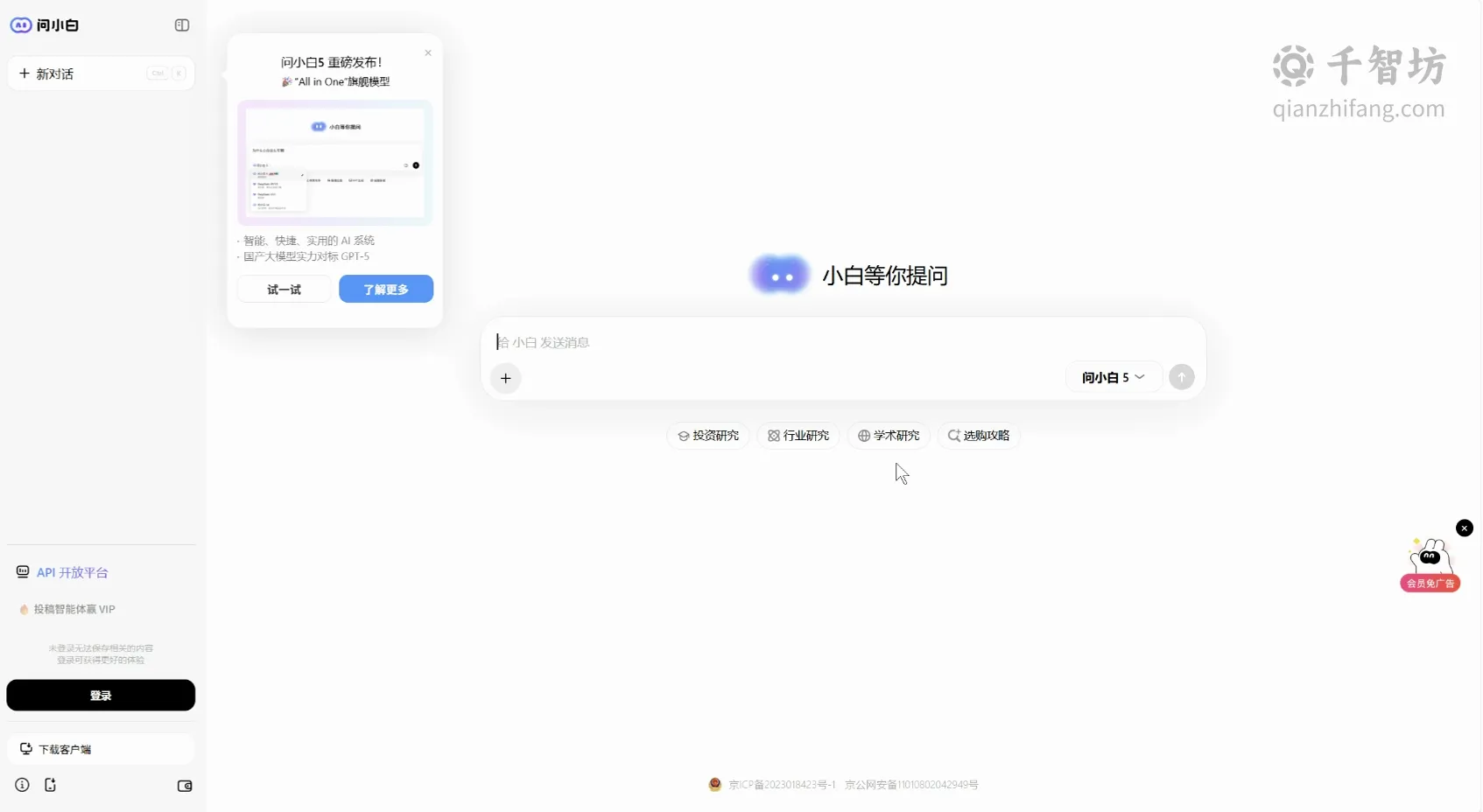The width and height of the screenshot is (1483, 812).
Task: Click the plus attachment icon in the input box
Action: click(x=506, y=378)
